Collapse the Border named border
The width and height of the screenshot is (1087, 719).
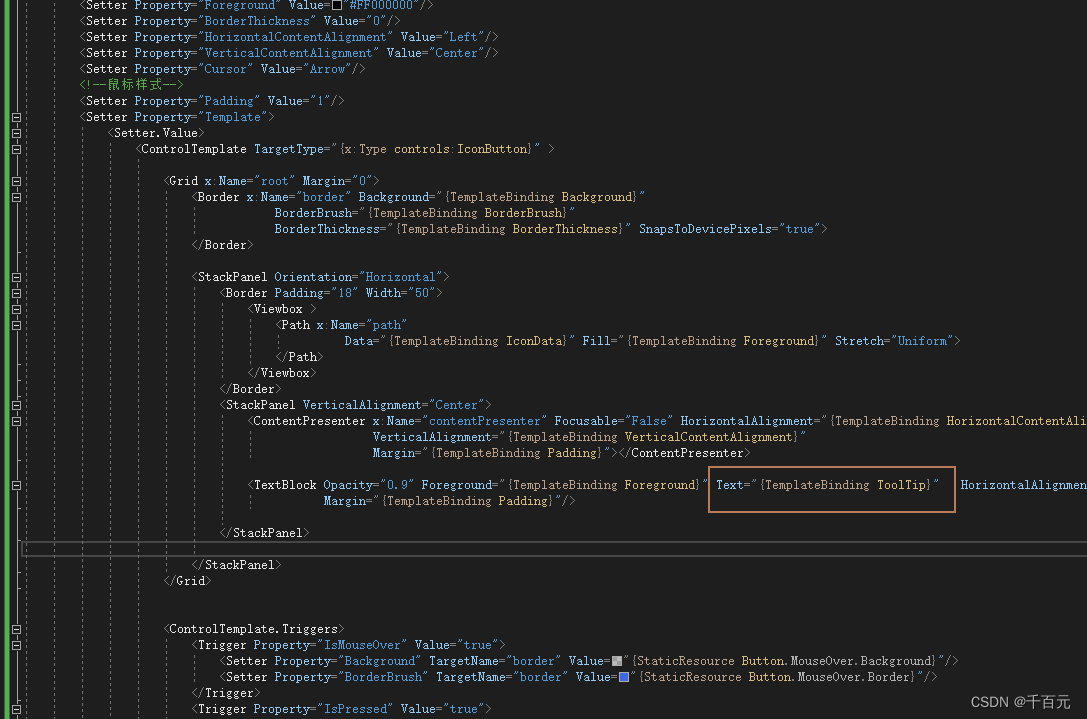pyautogui.click(x=16, y=196)
